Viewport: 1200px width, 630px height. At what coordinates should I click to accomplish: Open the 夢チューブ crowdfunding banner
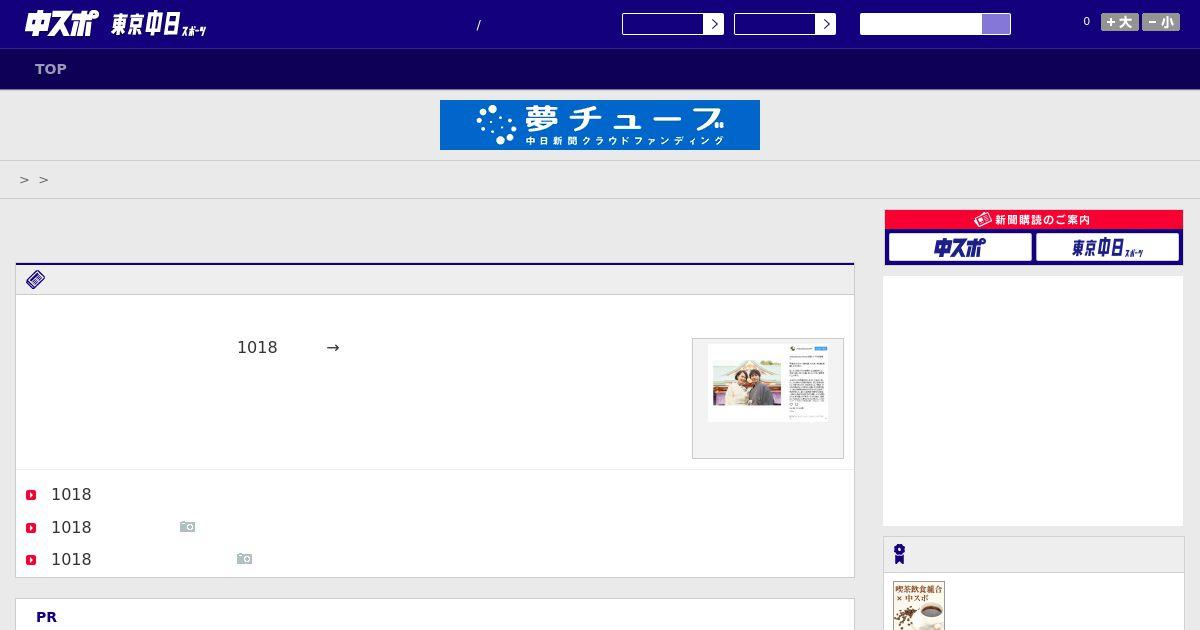click(x=600, y=125)
